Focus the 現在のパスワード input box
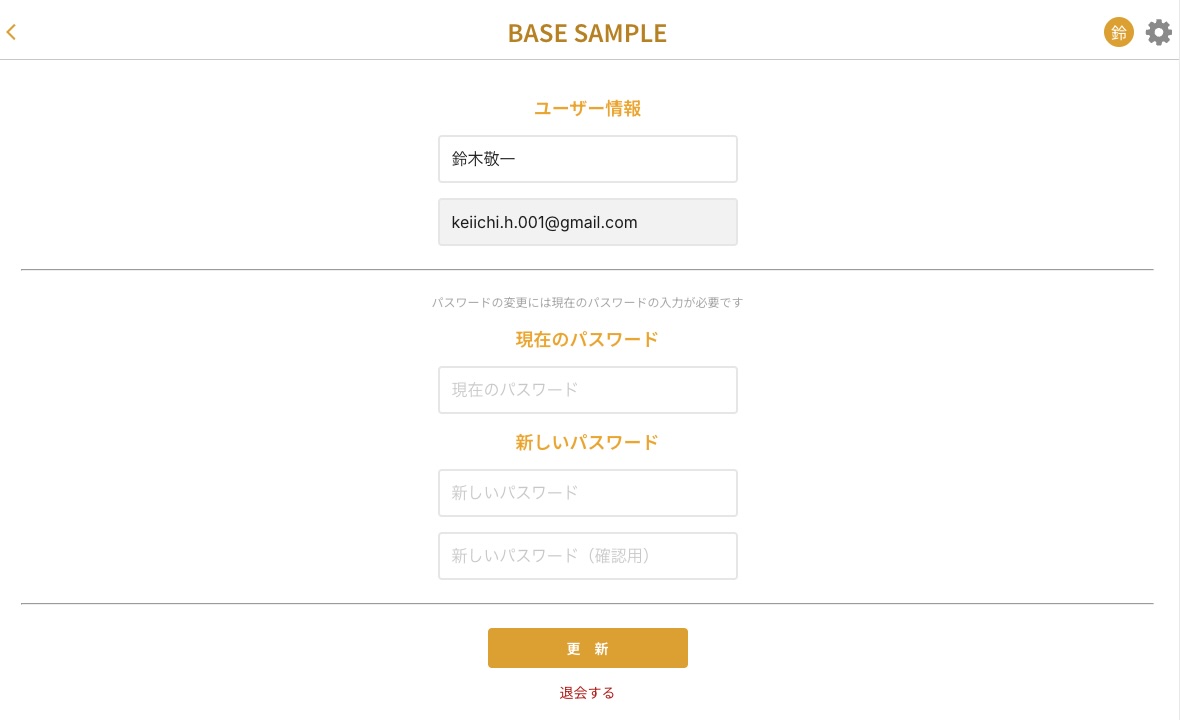The image size is (1180, 720). [x=588, y=390]
